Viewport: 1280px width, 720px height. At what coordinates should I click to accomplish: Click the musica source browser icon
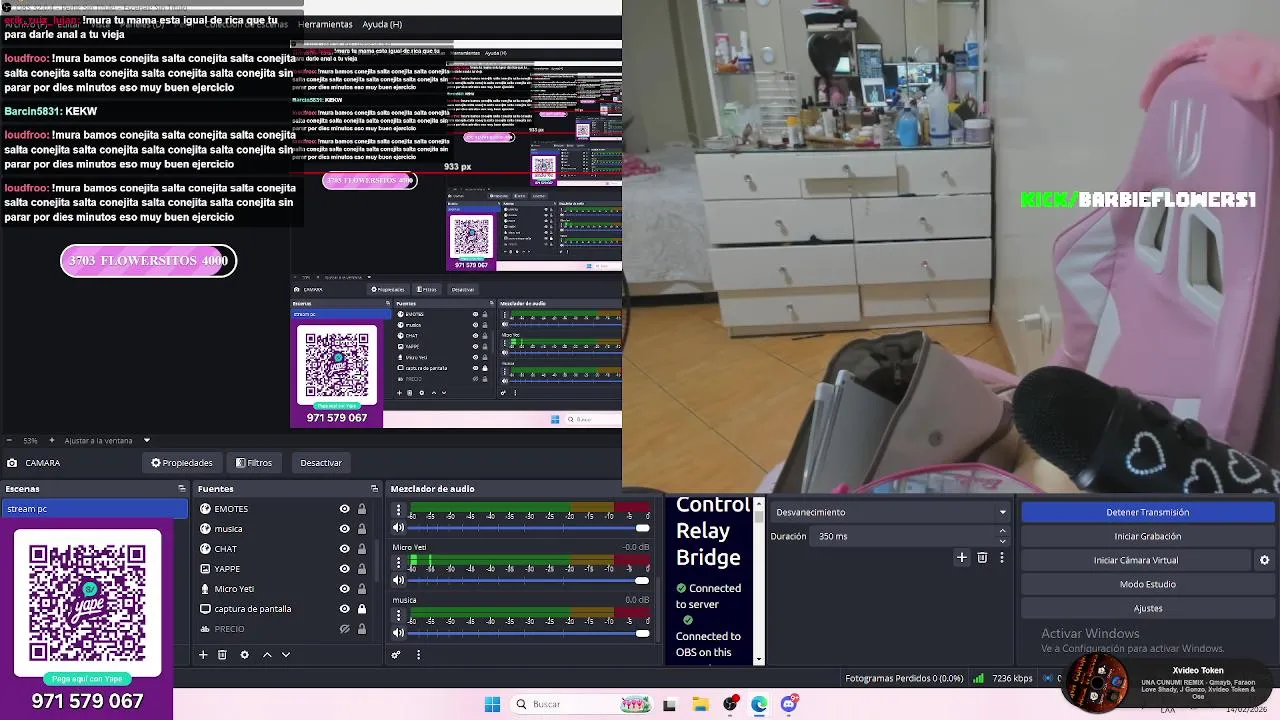click(205, 529)
